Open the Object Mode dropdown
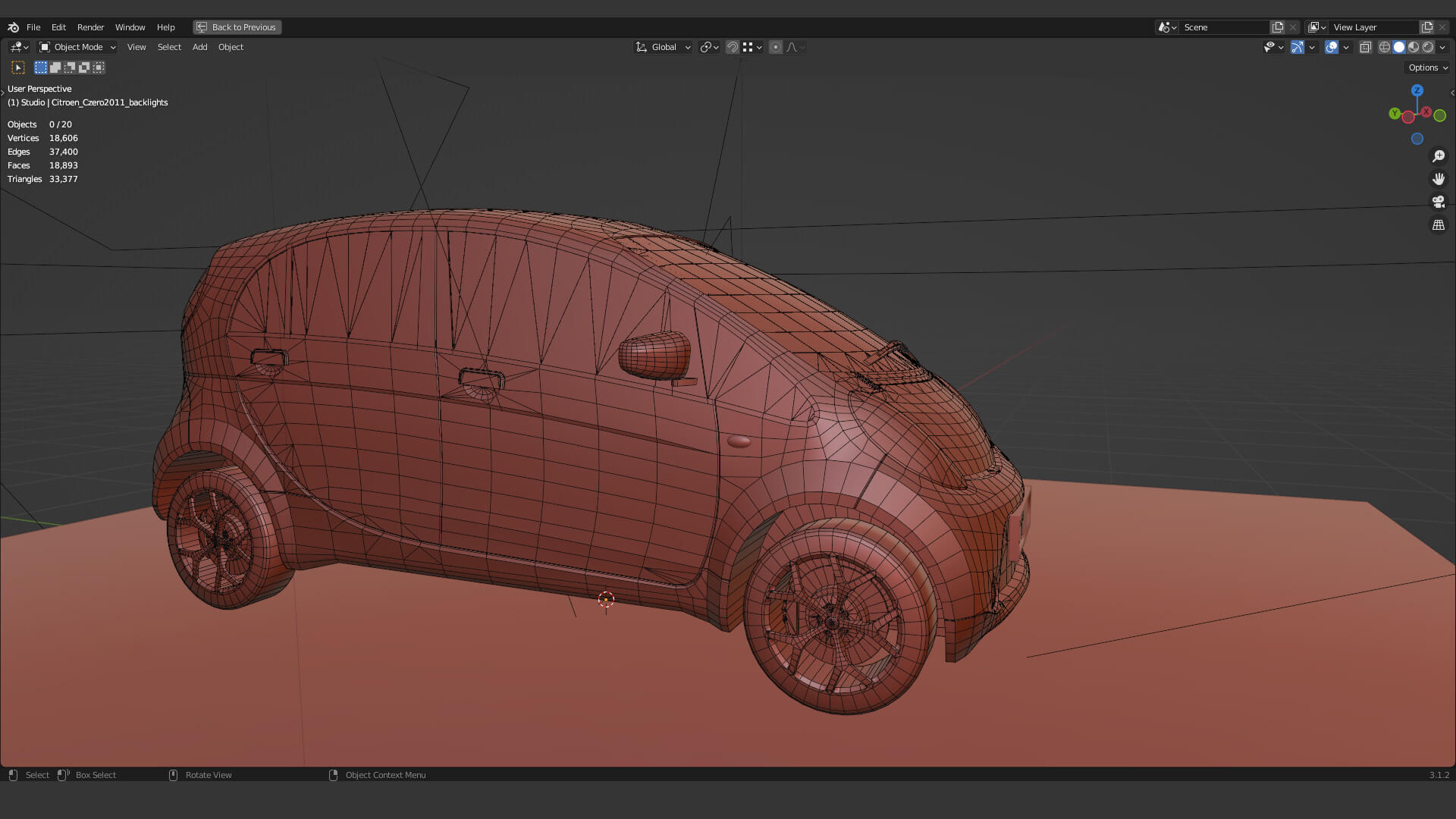This screenshot has width=1456, height=819. [x=77, y=47]
